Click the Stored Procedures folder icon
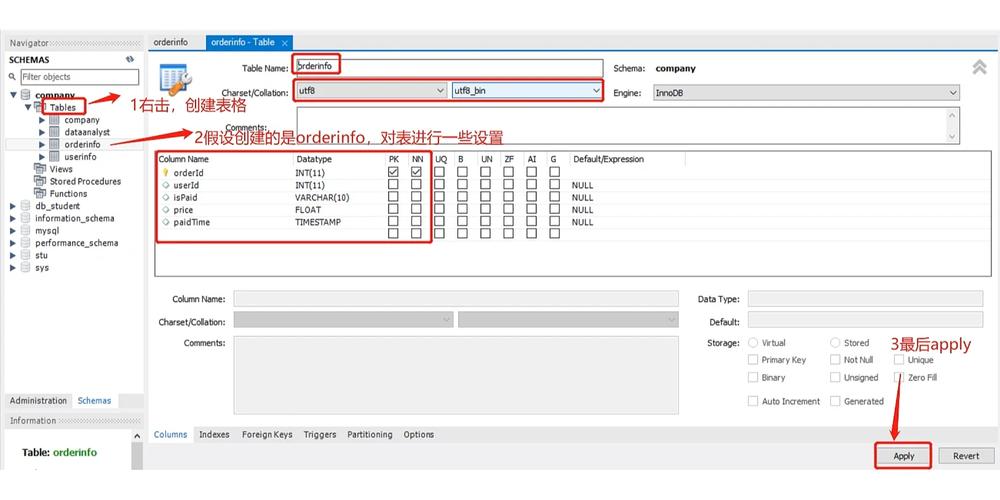Image resolution: width=1000 pixels, height=500 pixels. [40, 181]
